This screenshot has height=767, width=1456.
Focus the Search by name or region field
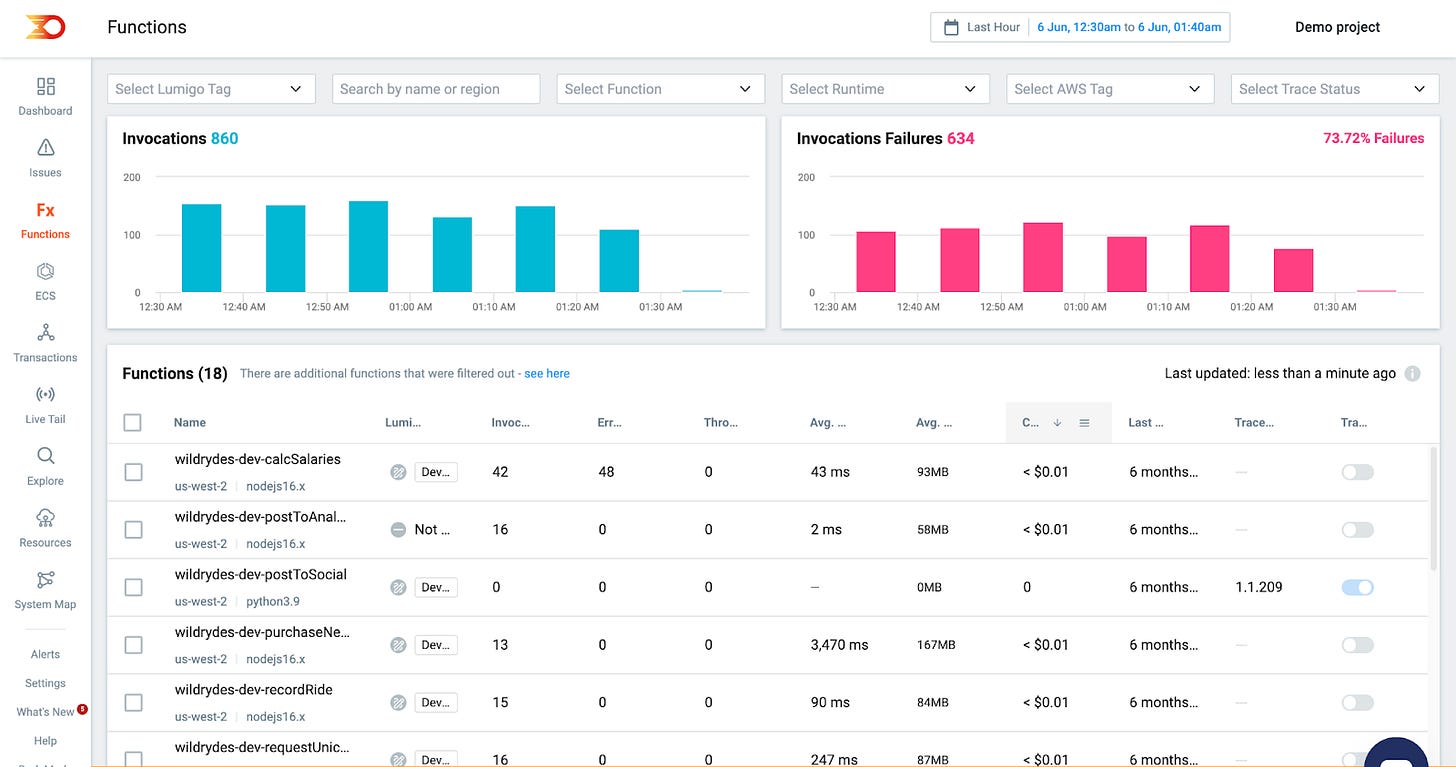click(x=436, y=89)
